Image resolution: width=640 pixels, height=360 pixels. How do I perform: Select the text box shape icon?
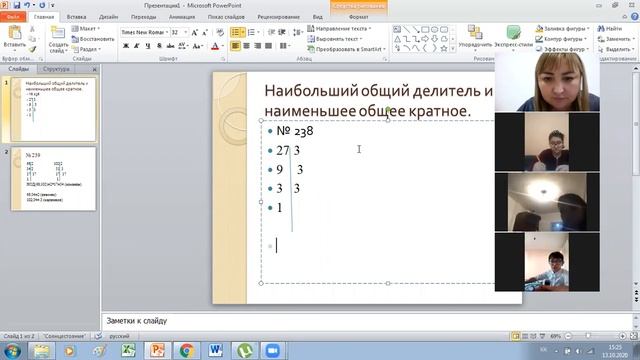click(397, 30)
